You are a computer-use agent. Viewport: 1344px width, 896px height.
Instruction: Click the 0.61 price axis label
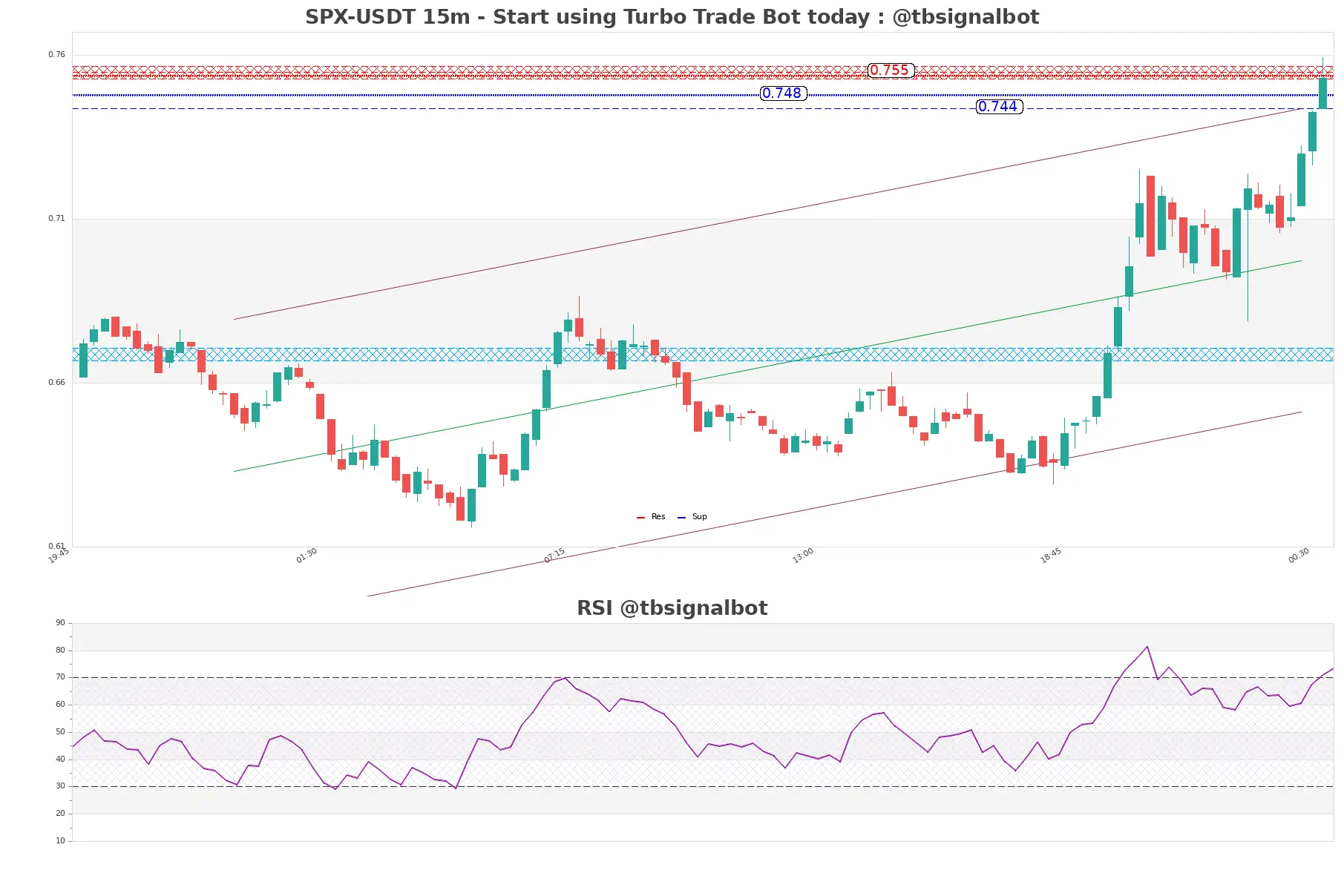(x=56, y=547)
